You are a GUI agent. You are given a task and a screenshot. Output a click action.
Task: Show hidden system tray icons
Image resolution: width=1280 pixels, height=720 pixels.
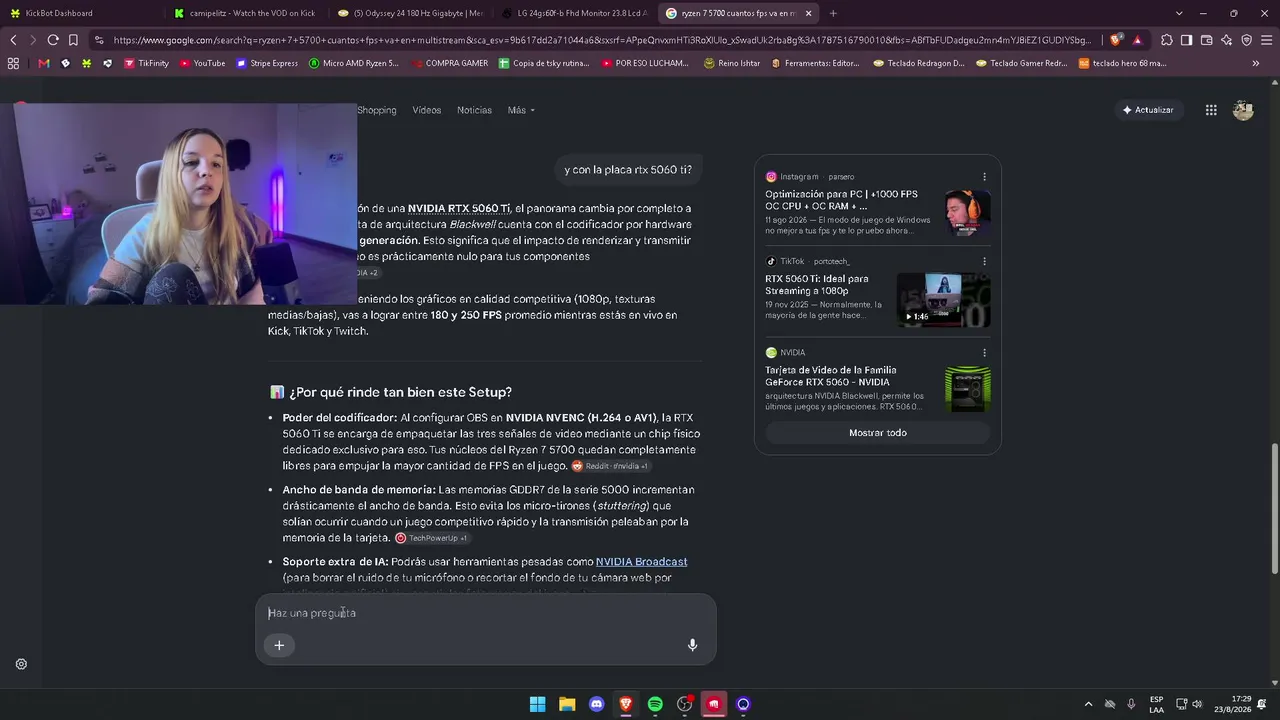[x=1088, y=704]
